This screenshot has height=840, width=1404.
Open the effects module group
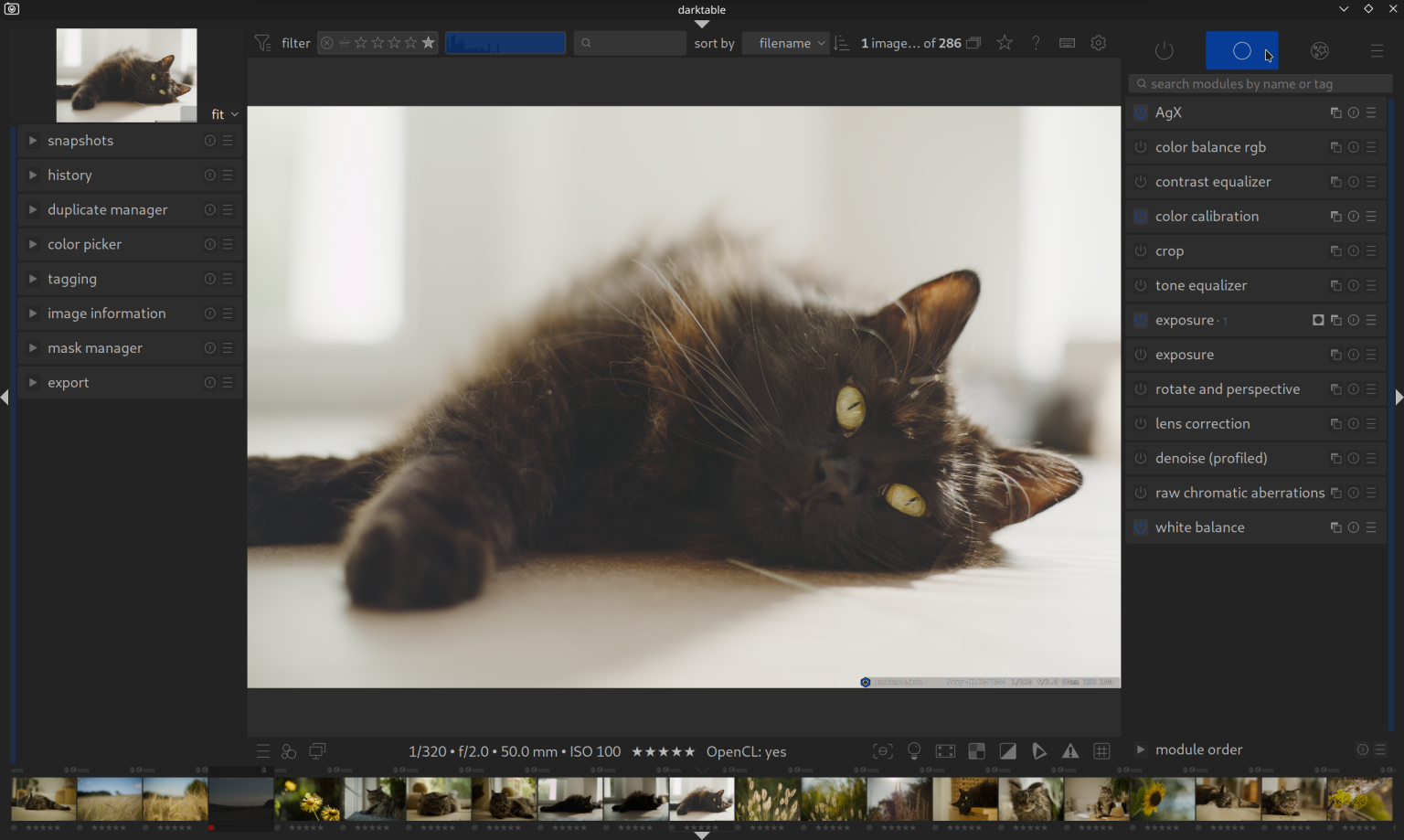1319,50
